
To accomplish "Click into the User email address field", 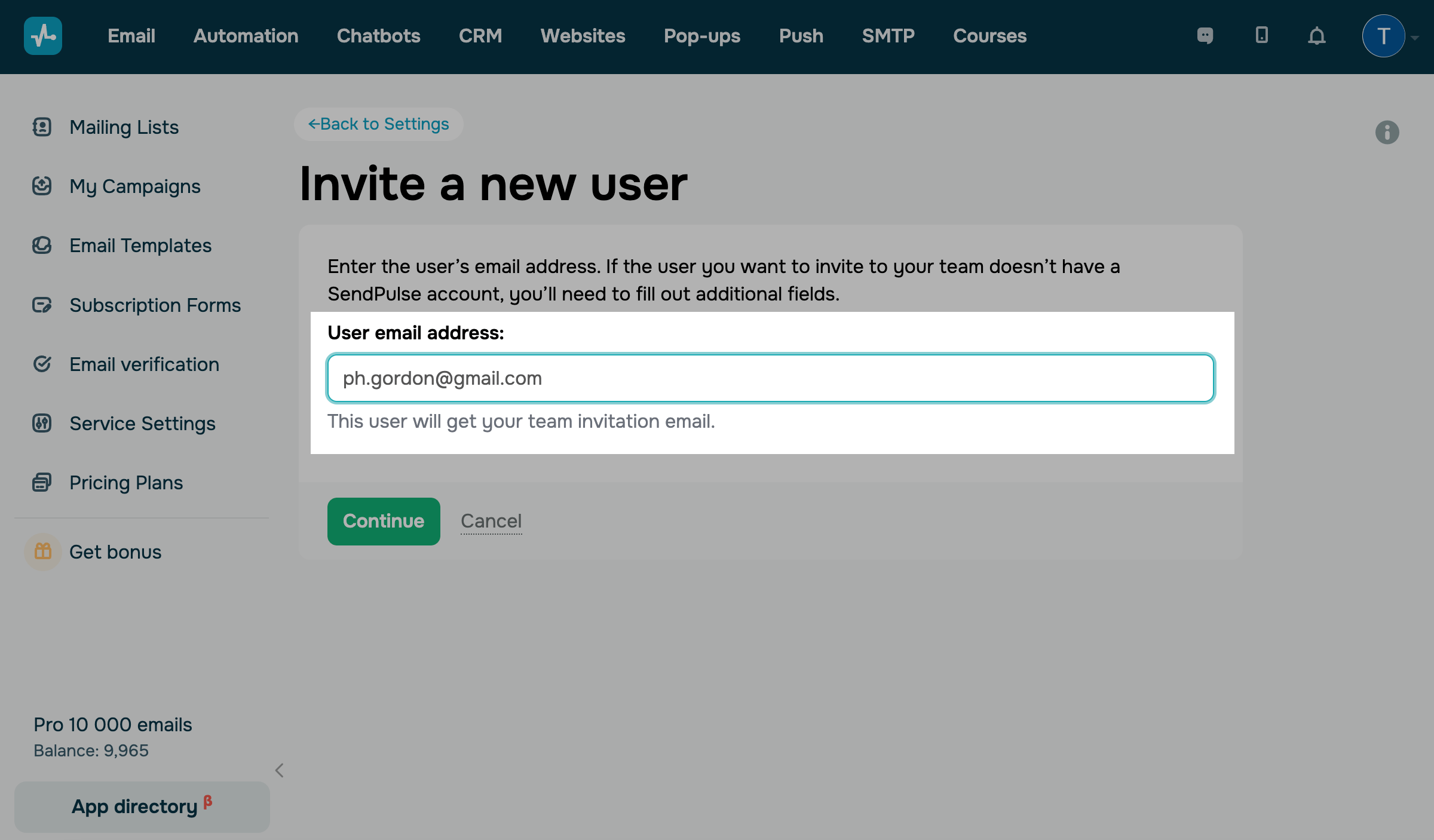I will [770, 378].
